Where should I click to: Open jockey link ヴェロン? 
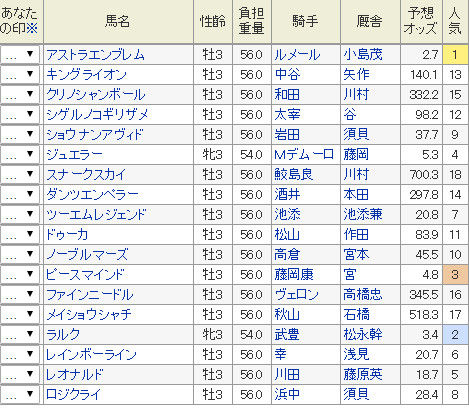pos(297,295)
